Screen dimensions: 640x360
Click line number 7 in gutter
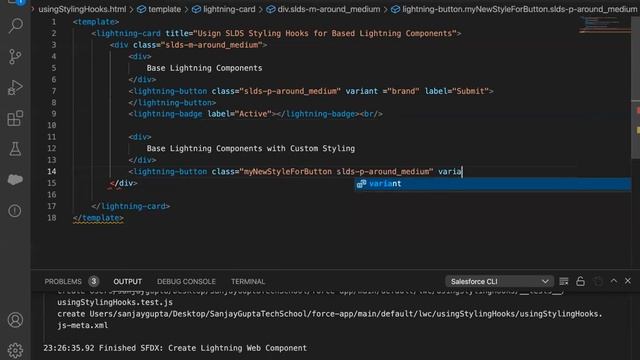coord(53,91)
